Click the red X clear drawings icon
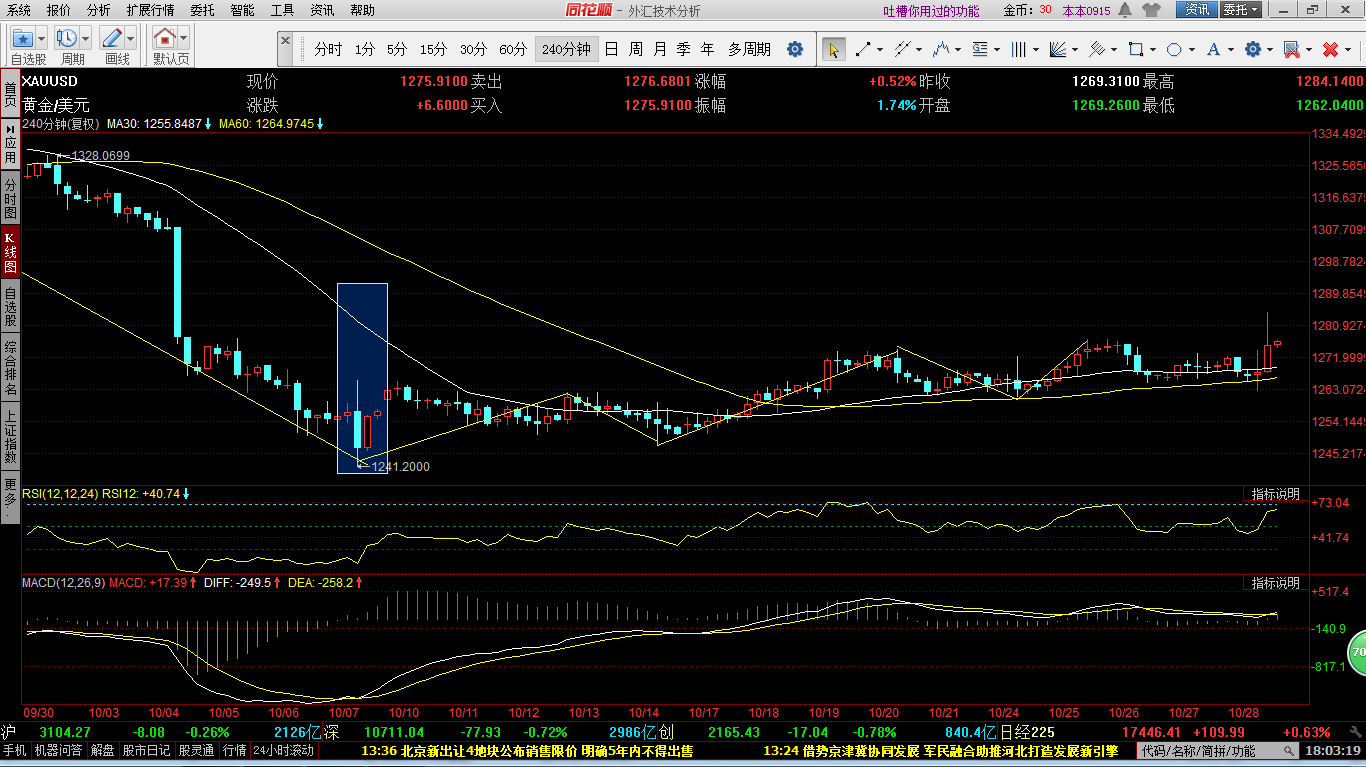Image resolution: width=1366 pixels, height=767 pixels. 1330,49
